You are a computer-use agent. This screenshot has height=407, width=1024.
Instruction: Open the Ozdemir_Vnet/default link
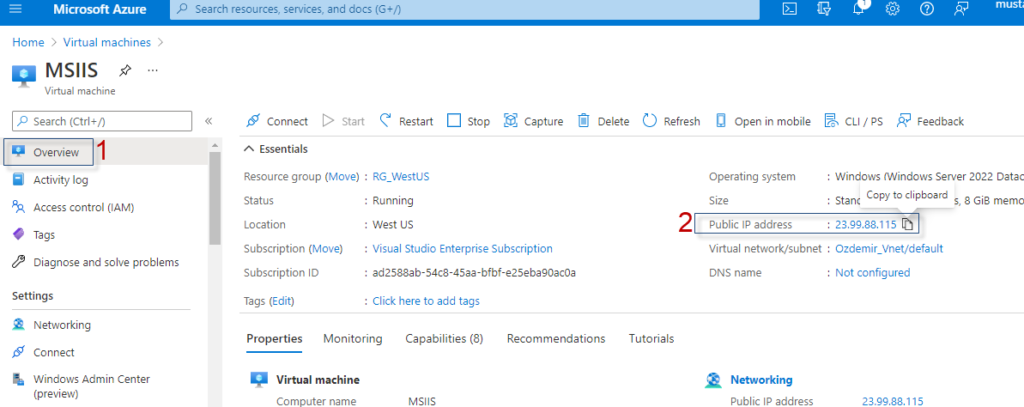coord(889,248)
